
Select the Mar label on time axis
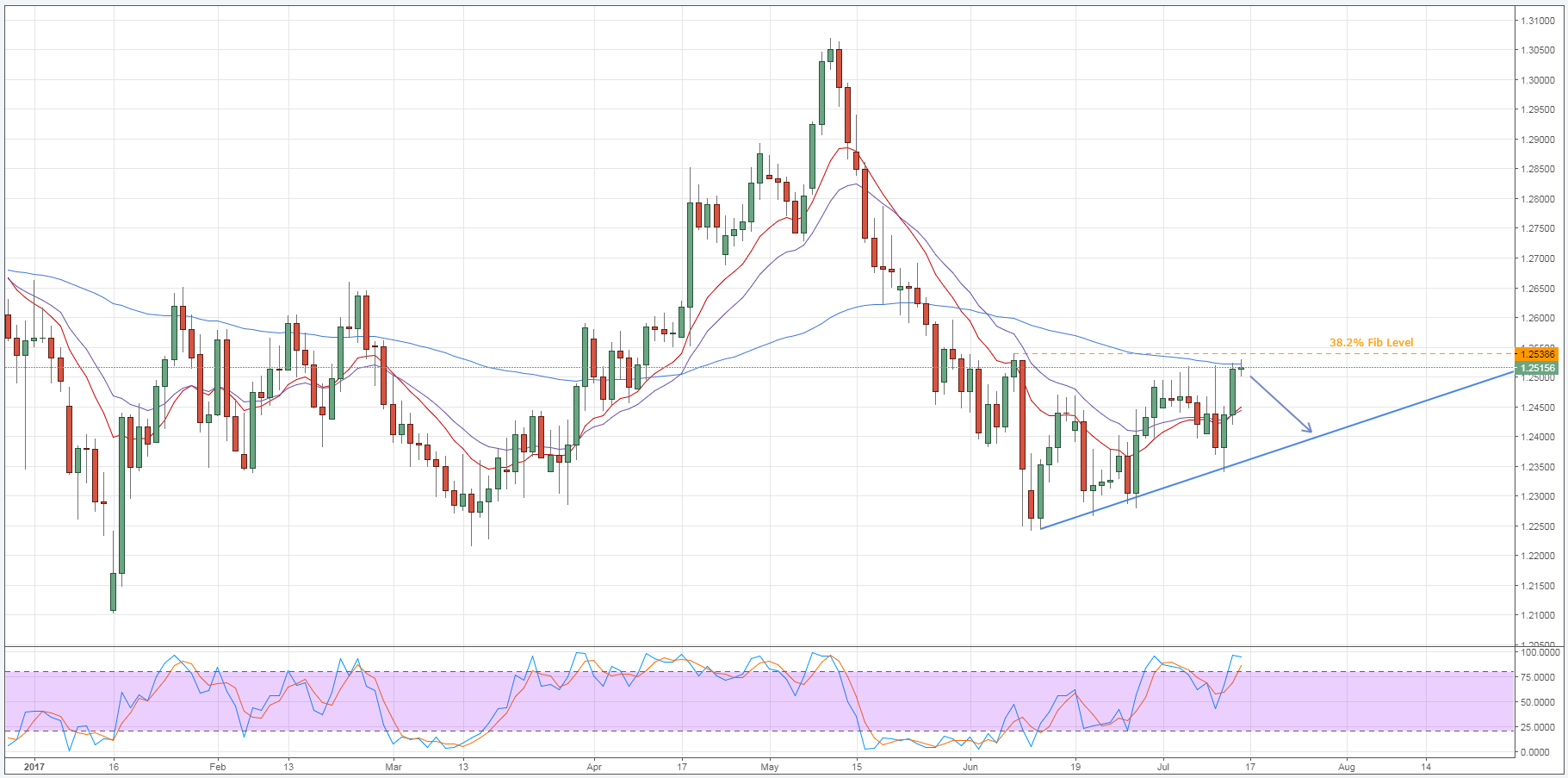pyautogui.click(x=394, y=767)
